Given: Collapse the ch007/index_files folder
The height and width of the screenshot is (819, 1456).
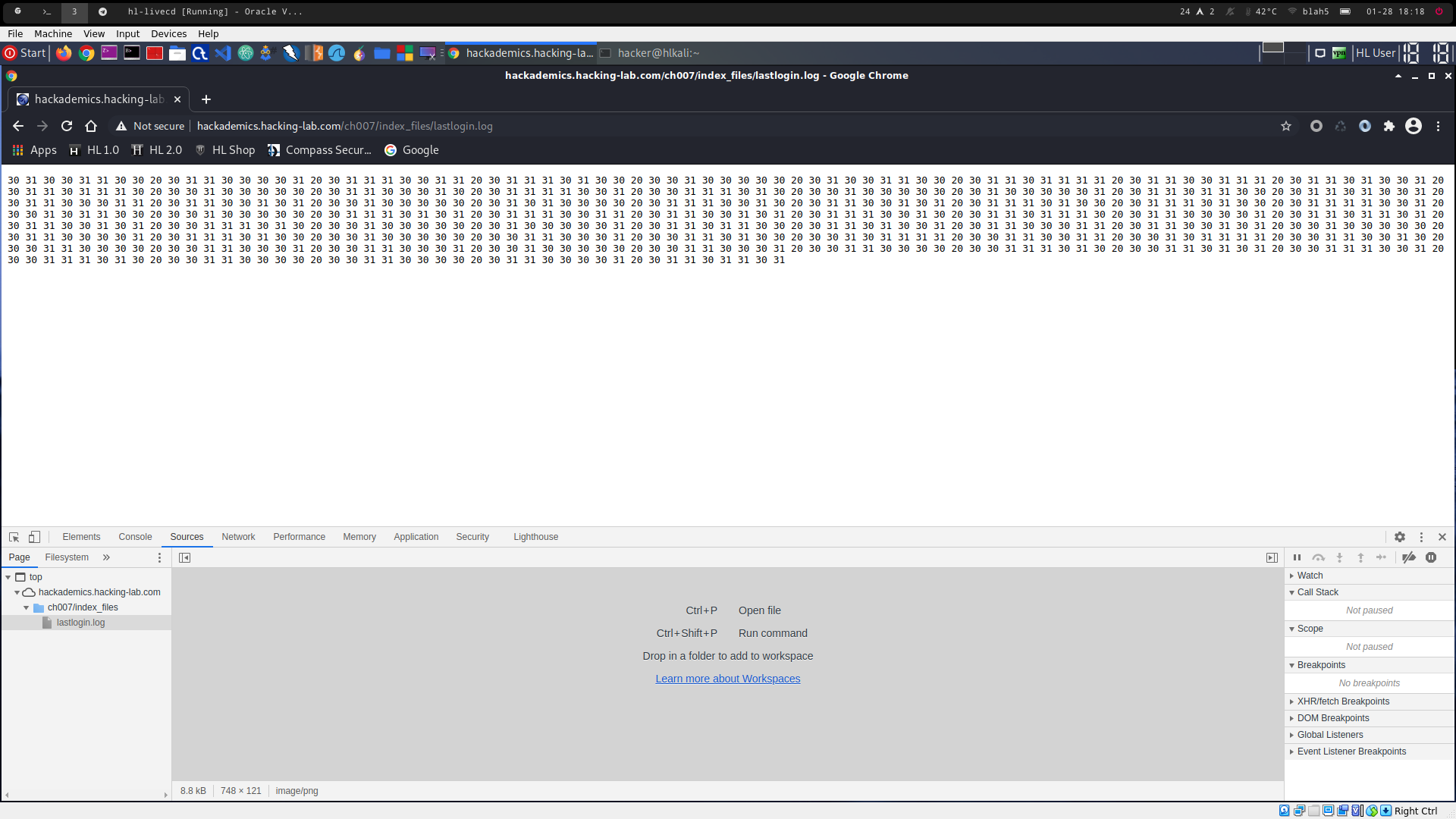Looking at the screenshot, I should 27,607.
